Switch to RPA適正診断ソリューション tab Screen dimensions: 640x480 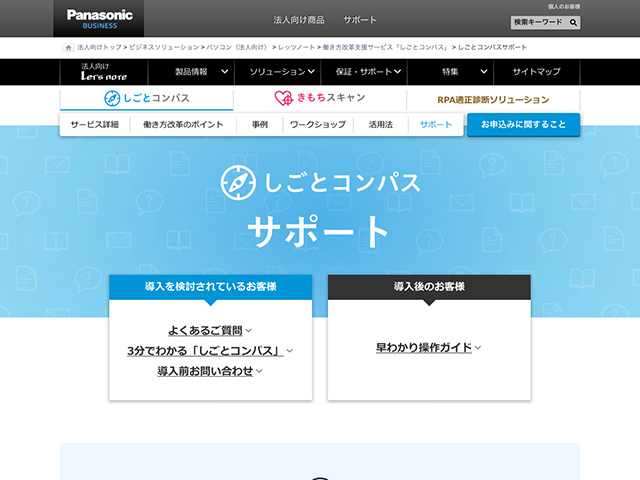(493, 100)
